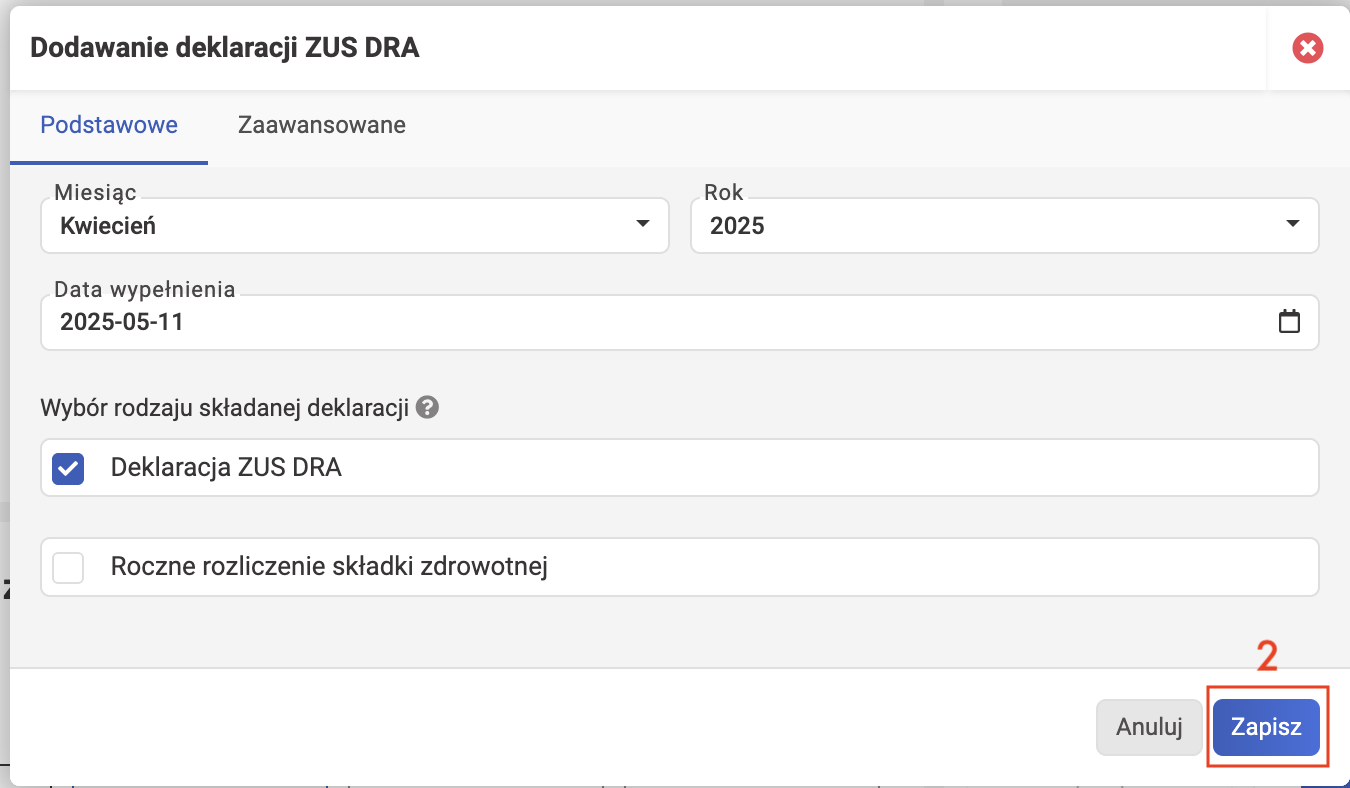Select the Podstawowe tab
Image resolution: width=1350 pixels, height=788 pixels.
tap(109, 125)
